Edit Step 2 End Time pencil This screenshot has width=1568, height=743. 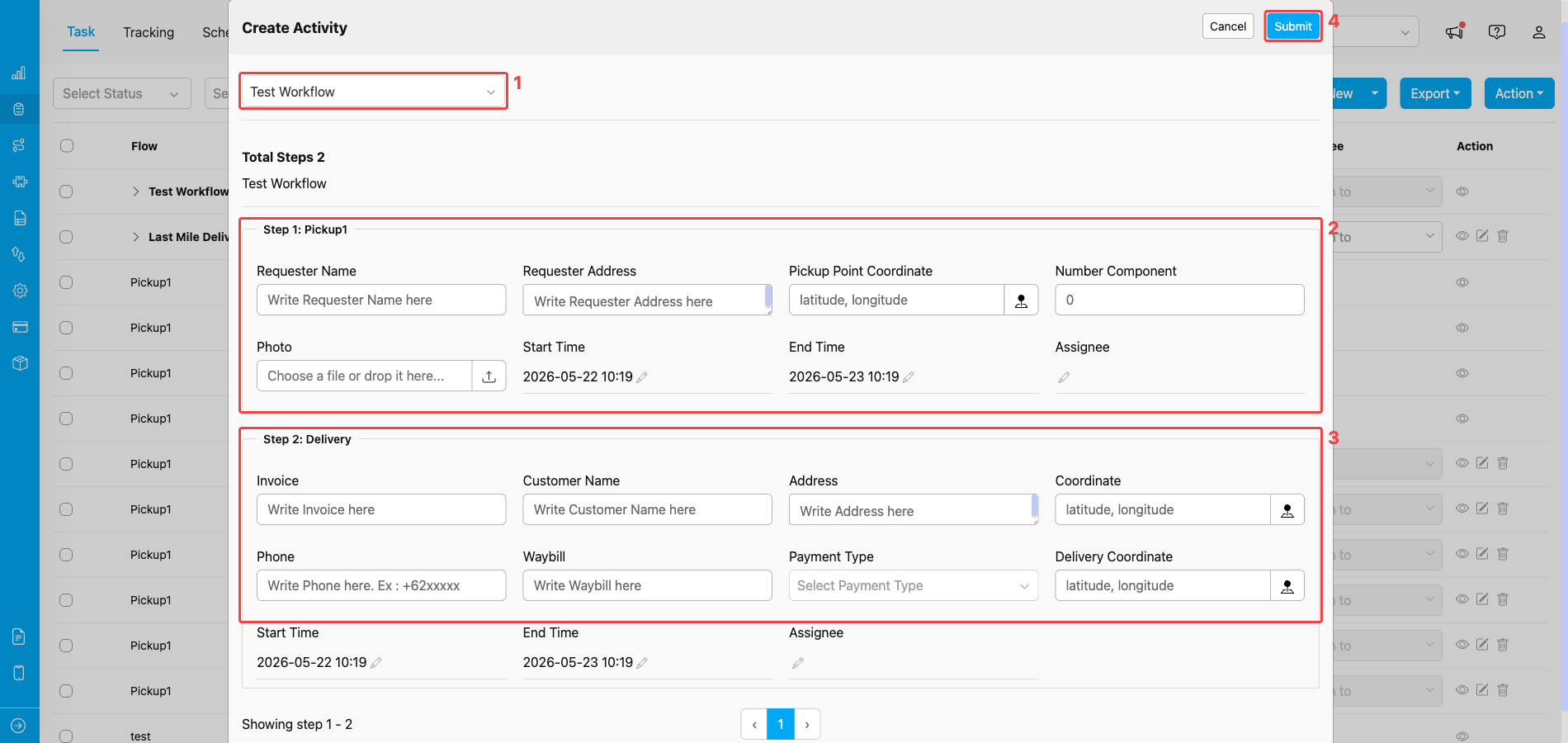coord(642,663)
